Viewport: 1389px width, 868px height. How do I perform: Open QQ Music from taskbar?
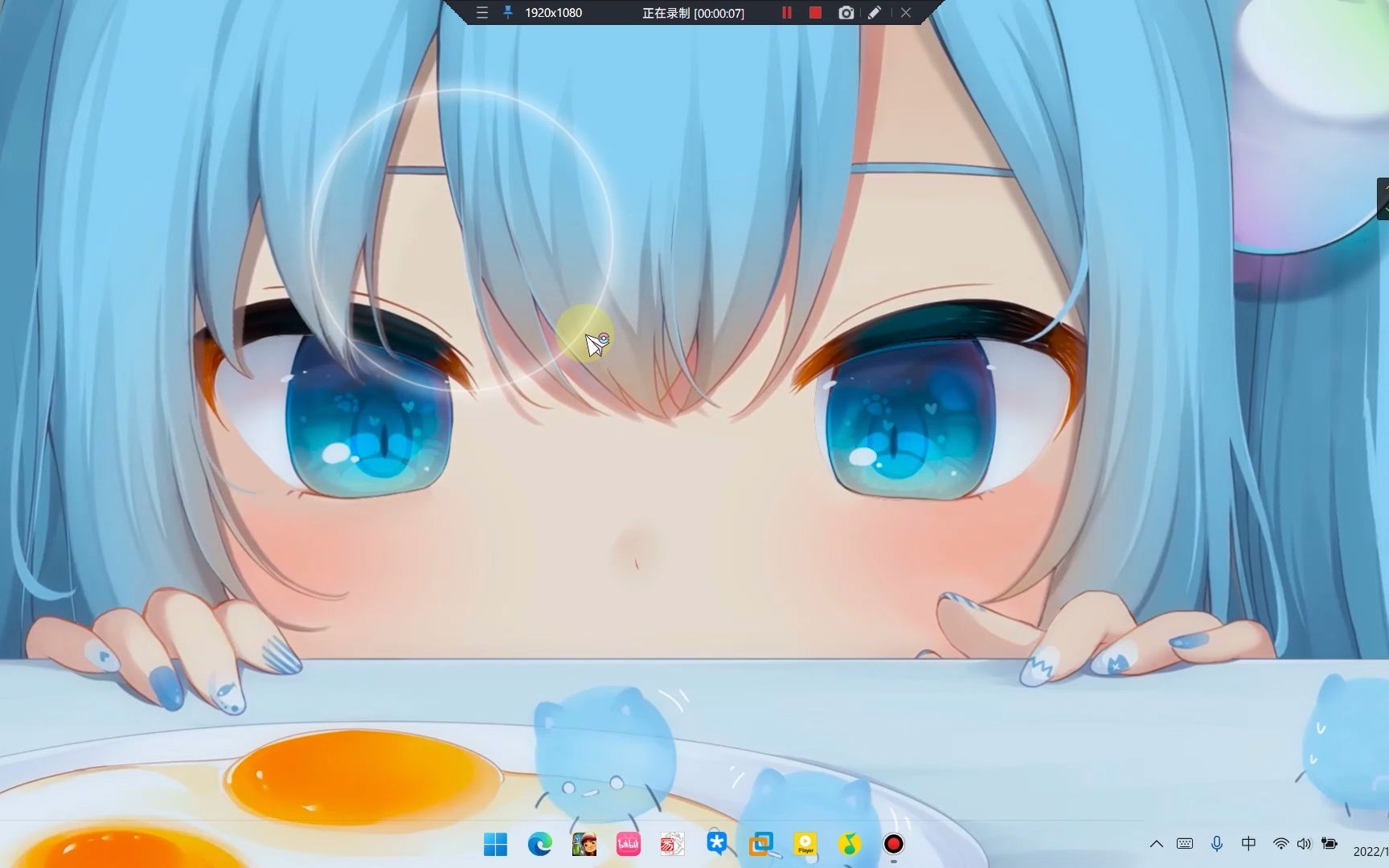point(850,844)
